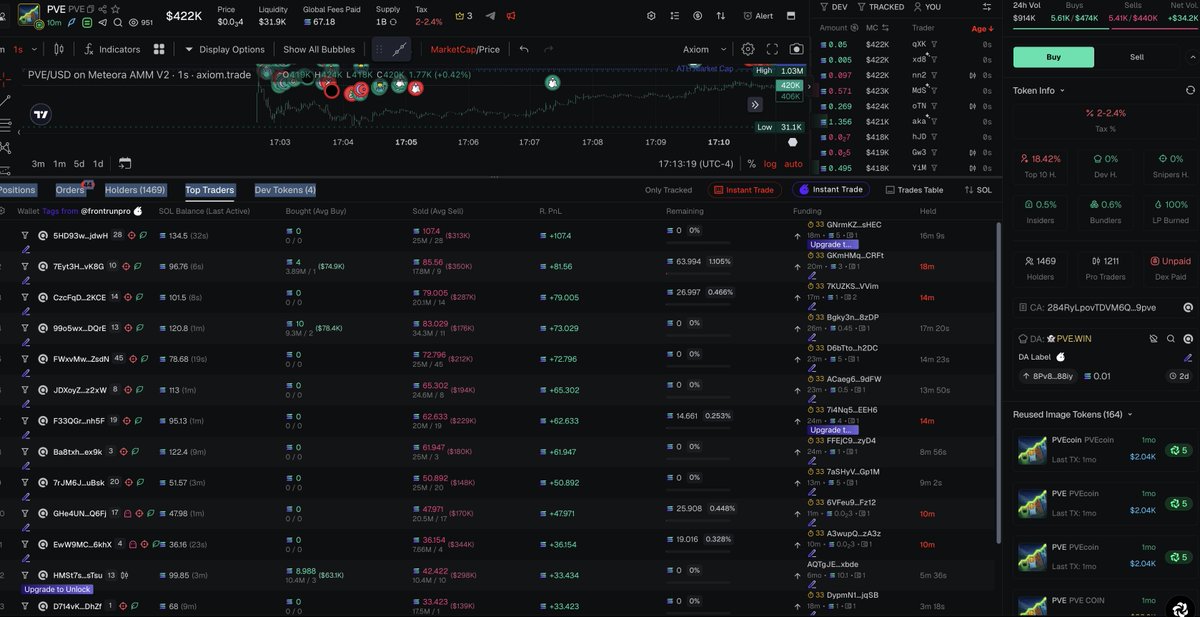The width and height of the screenshot is (1200, 617).
Task: Switch to Holders (1469) tab
Action: tap(135, 190)
